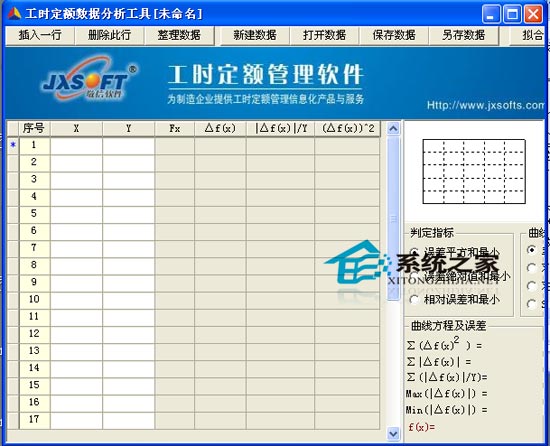Click the X cell of row 15
550x446 pixels.
76,385
